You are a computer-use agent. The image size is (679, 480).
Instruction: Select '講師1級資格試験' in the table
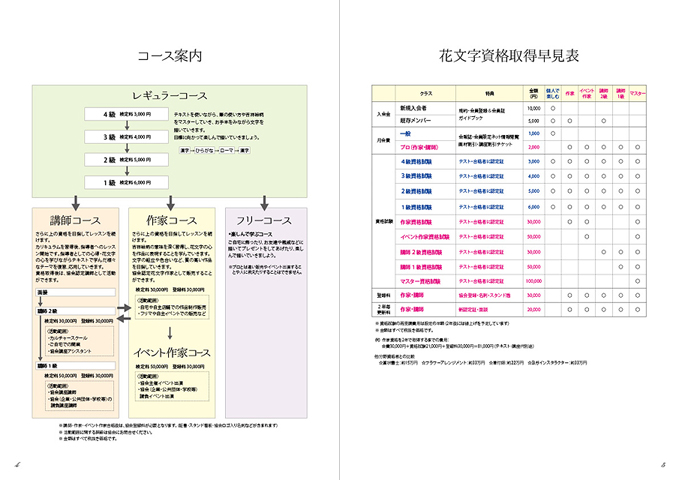click(x=421, y=267)
